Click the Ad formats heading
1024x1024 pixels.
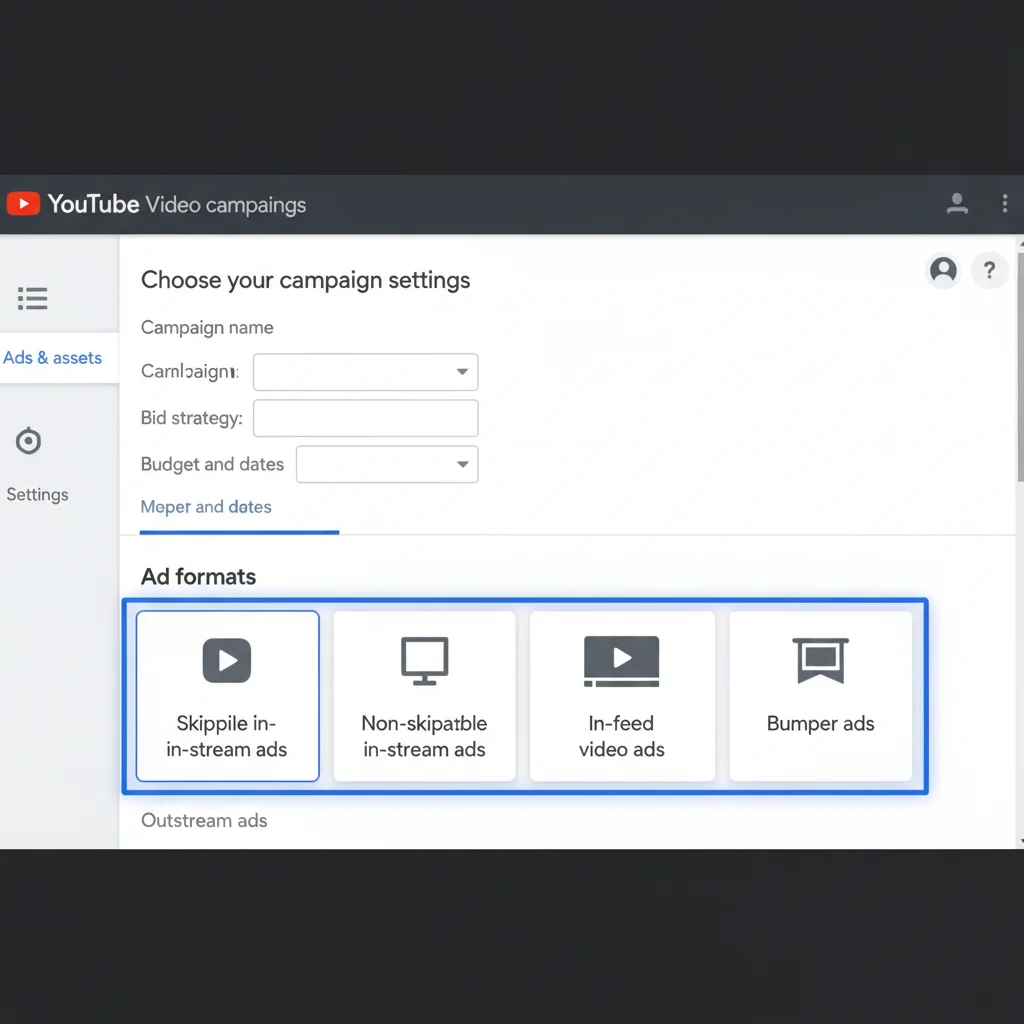click(199, 577)
